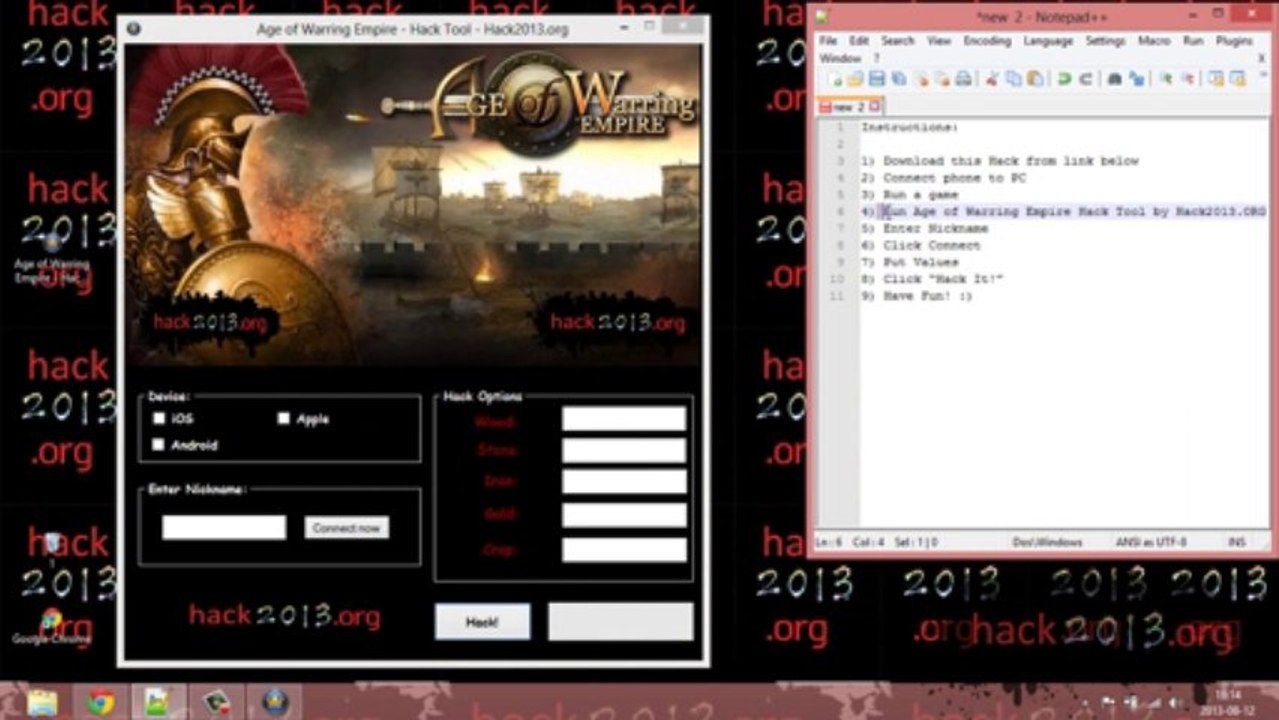The width and height of the screenshot is (1279, 720).
Task: Click the Close All toolbar icon
Action: coord(941,79)
